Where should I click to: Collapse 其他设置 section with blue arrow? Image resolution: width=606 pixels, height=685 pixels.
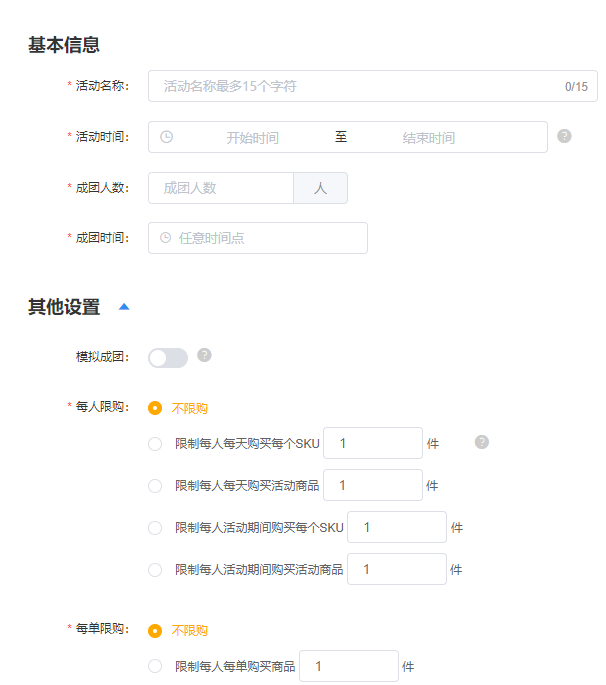pos(124,307)
